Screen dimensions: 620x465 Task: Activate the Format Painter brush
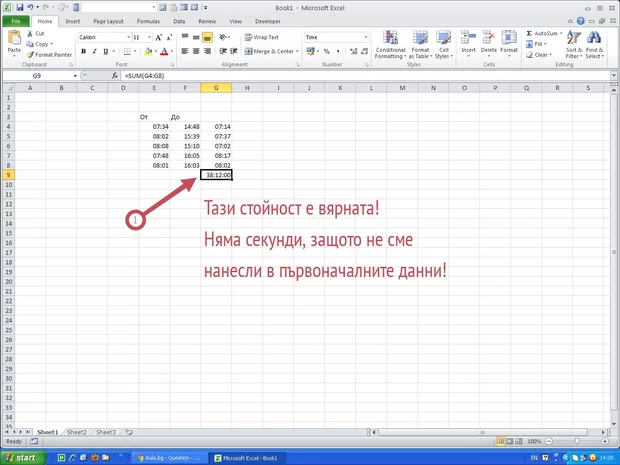pos(30,55)
